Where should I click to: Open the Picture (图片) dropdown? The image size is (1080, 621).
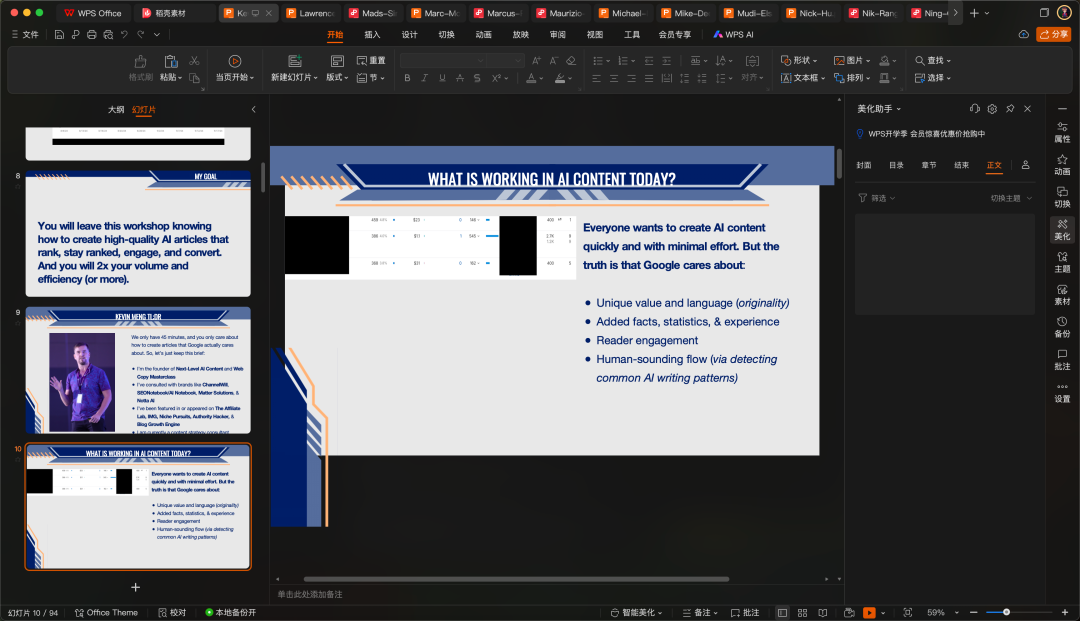point(852,61)
